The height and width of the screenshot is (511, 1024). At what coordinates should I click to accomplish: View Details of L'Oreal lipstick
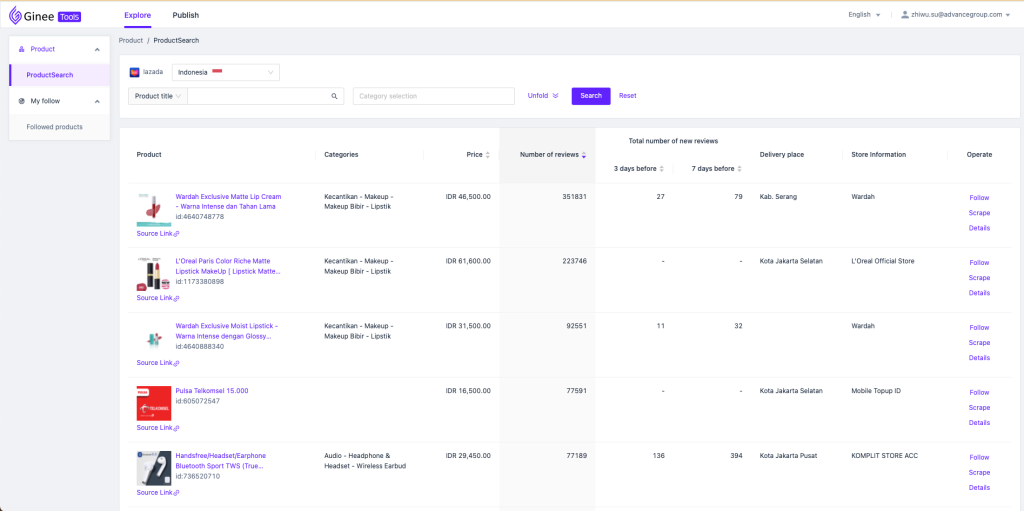pyautogui.click(x=979, y=293)
